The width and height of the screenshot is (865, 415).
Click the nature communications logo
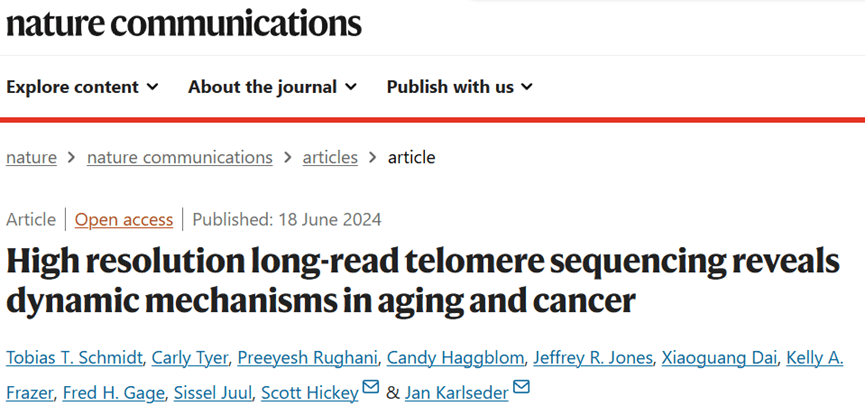[x=184, y=22]
